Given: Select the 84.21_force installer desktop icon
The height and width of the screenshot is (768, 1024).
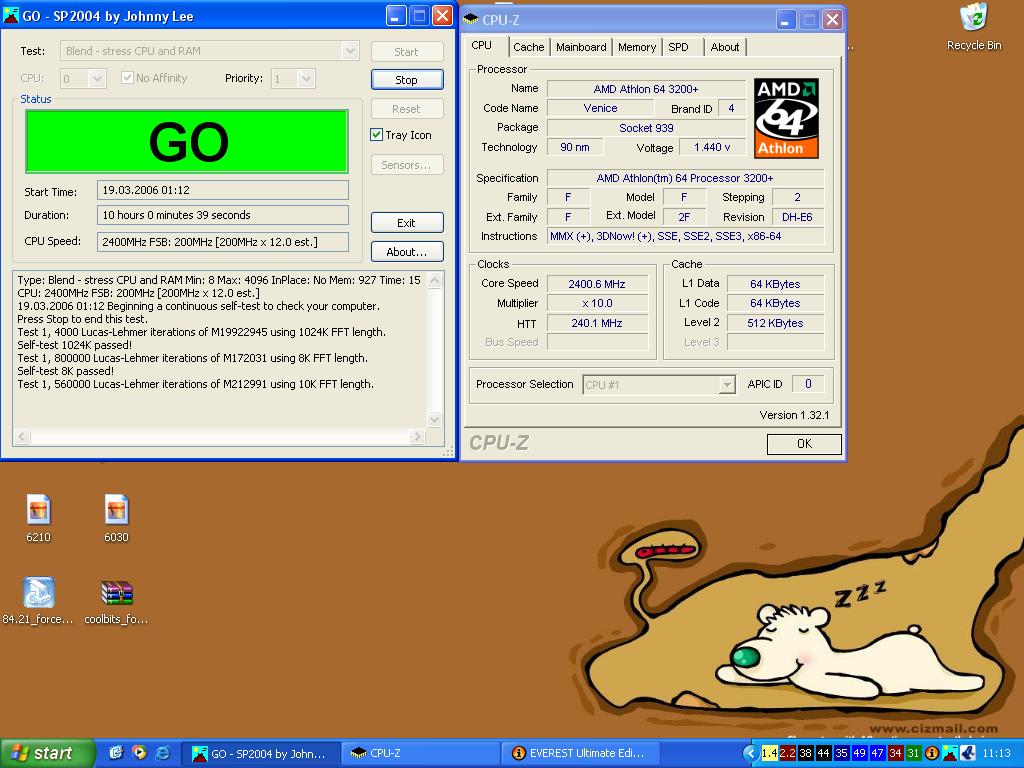Looking at the screenshot, I should [x=38, y=601].
